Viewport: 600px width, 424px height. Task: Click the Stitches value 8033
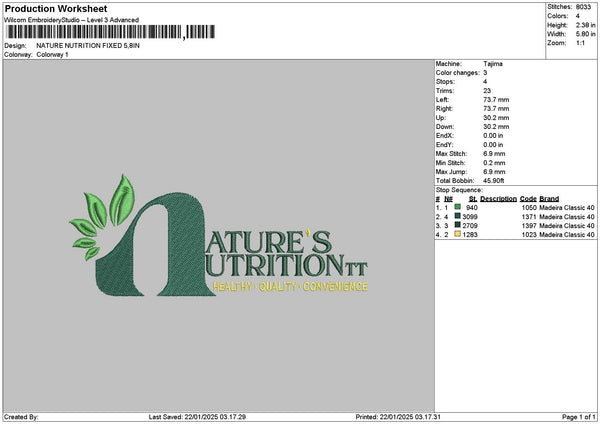click(583, 7)
